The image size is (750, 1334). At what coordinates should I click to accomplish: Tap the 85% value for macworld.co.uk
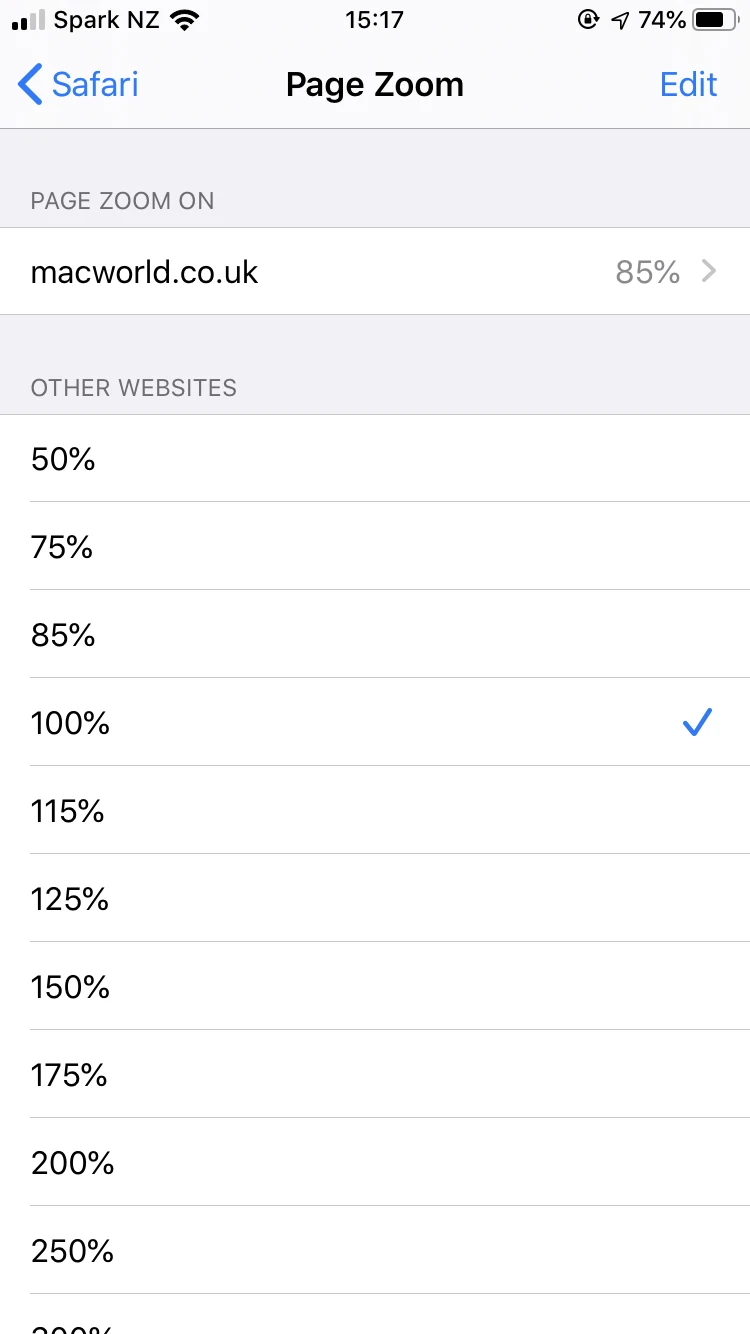coord(648,272)
